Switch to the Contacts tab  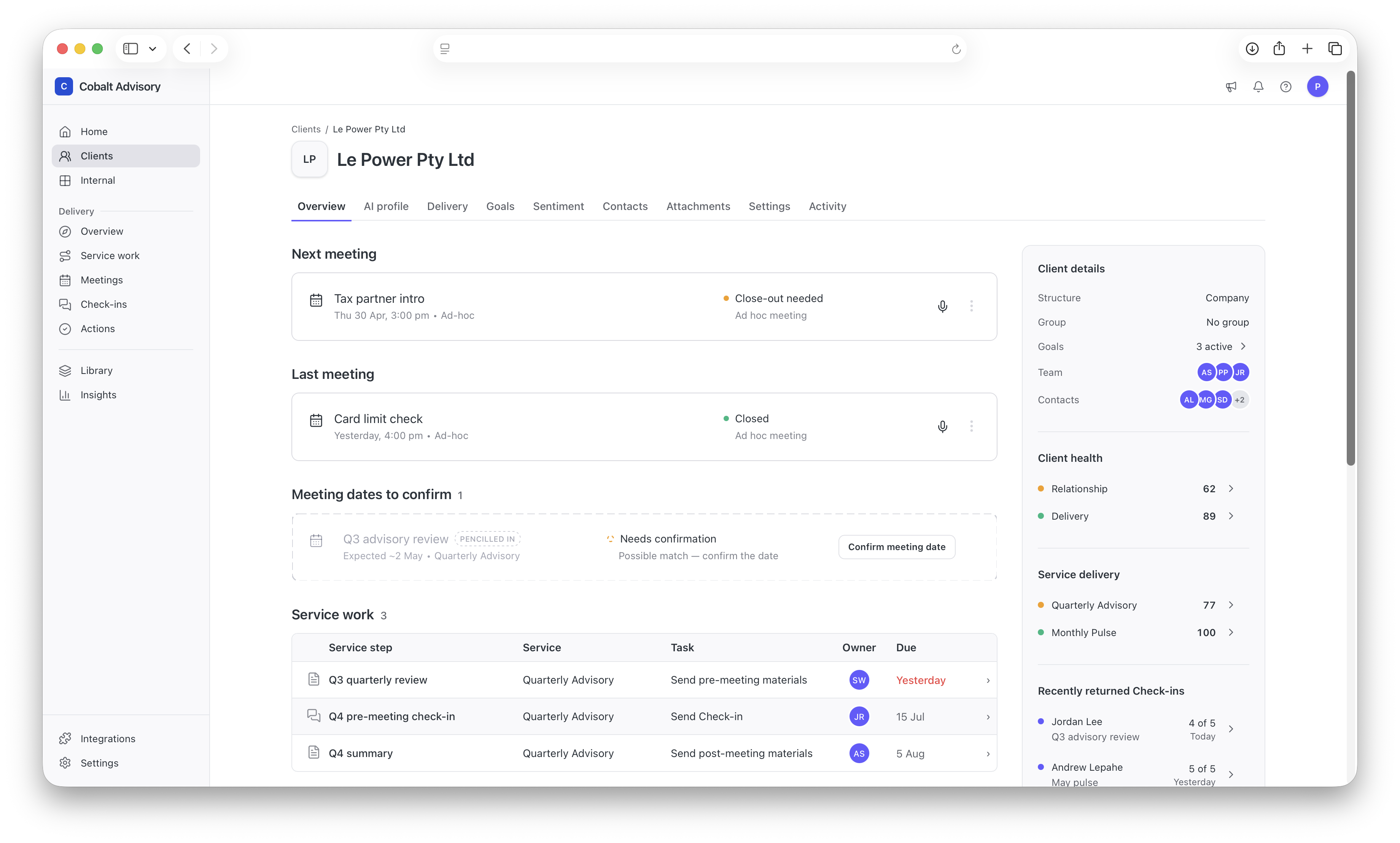click(625, 206)
